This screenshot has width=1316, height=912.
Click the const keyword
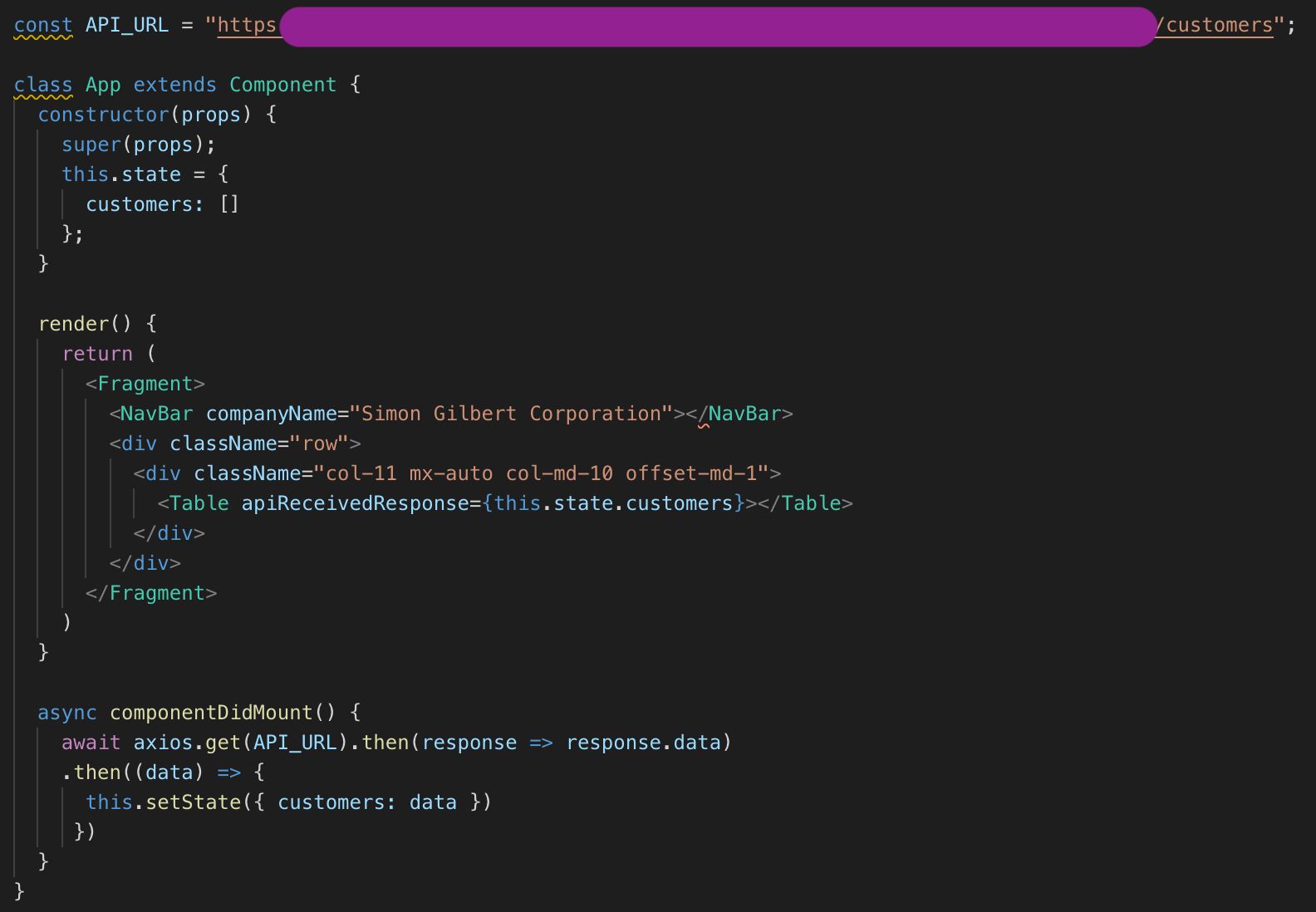pyautogui.click(x=43, y=25)
